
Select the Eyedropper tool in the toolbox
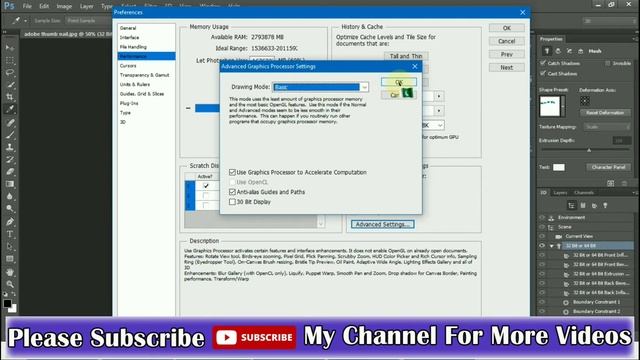point(10,109)
